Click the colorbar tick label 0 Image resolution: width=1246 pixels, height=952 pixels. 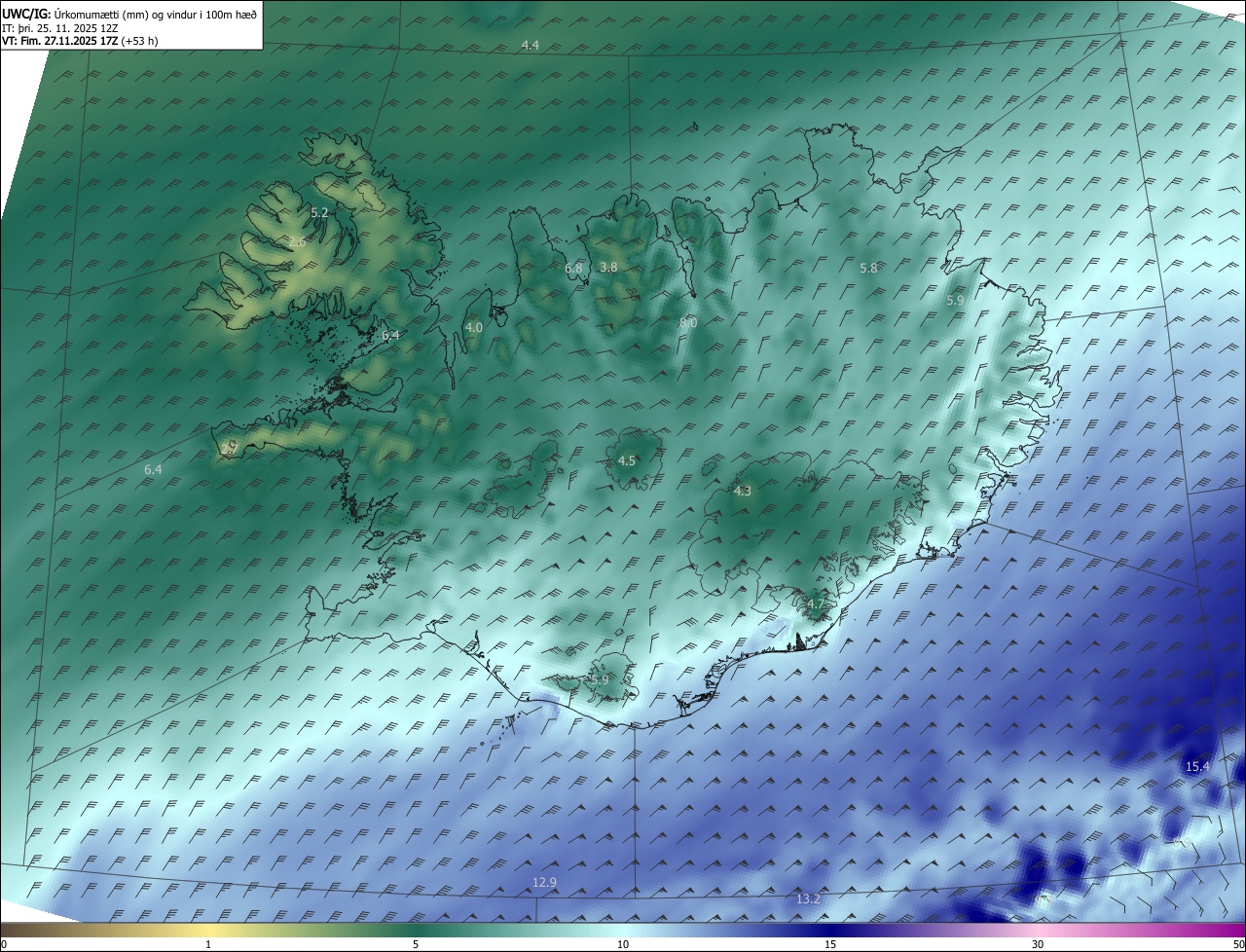pyautogui.click(x=4, y=944)
